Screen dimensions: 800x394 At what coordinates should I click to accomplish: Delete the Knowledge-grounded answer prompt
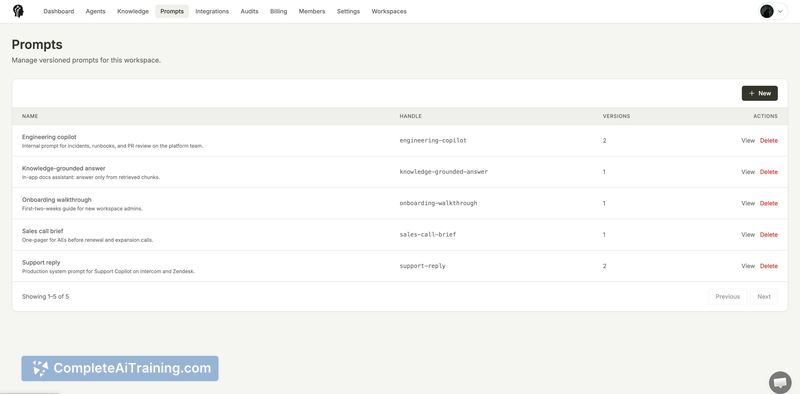coord(769,172)
